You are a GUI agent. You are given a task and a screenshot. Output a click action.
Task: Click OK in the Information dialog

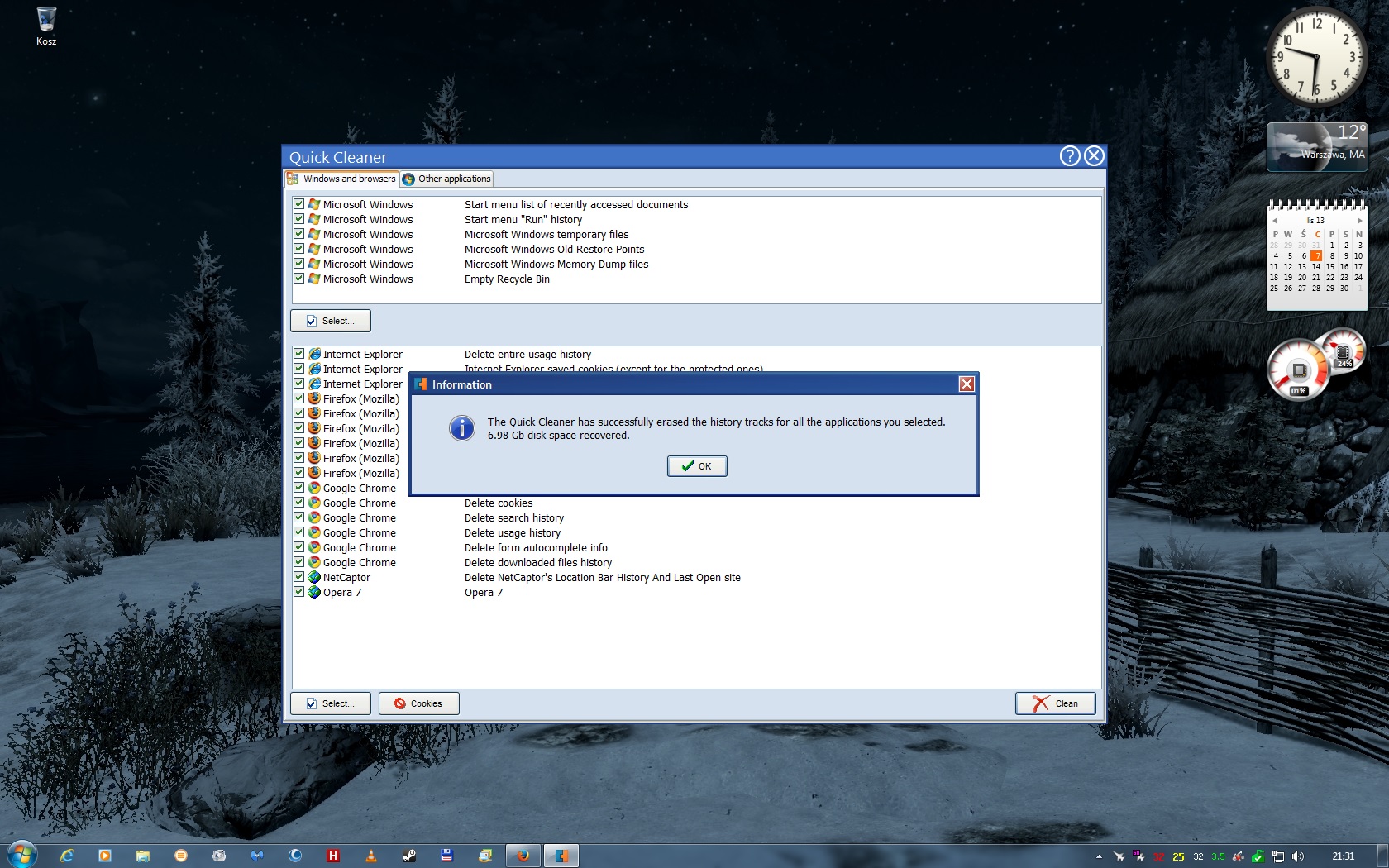[x=697, y=466]
